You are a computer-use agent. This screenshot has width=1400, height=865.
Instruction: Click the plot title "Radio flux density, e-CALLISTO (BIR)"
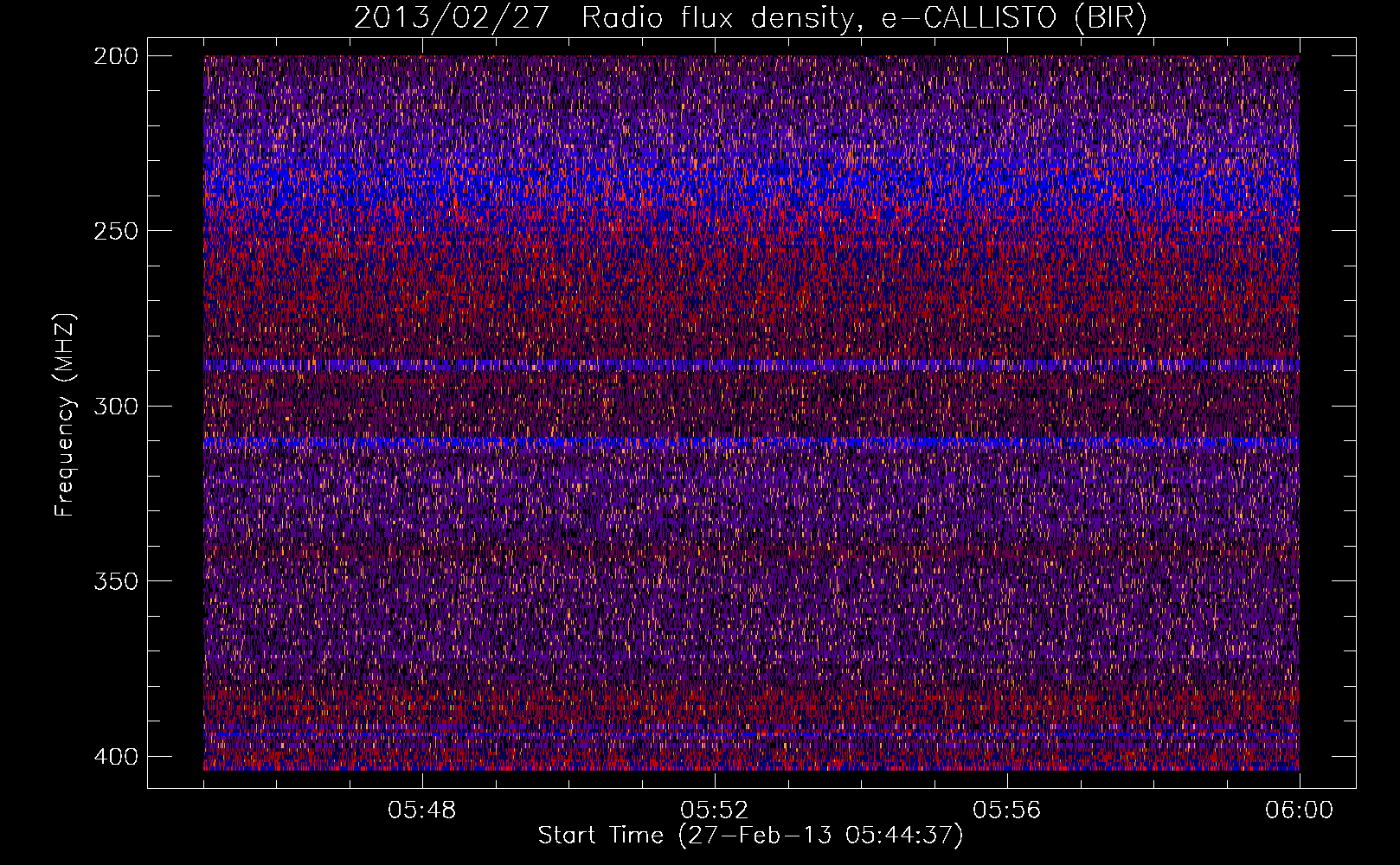pos(864,18)
